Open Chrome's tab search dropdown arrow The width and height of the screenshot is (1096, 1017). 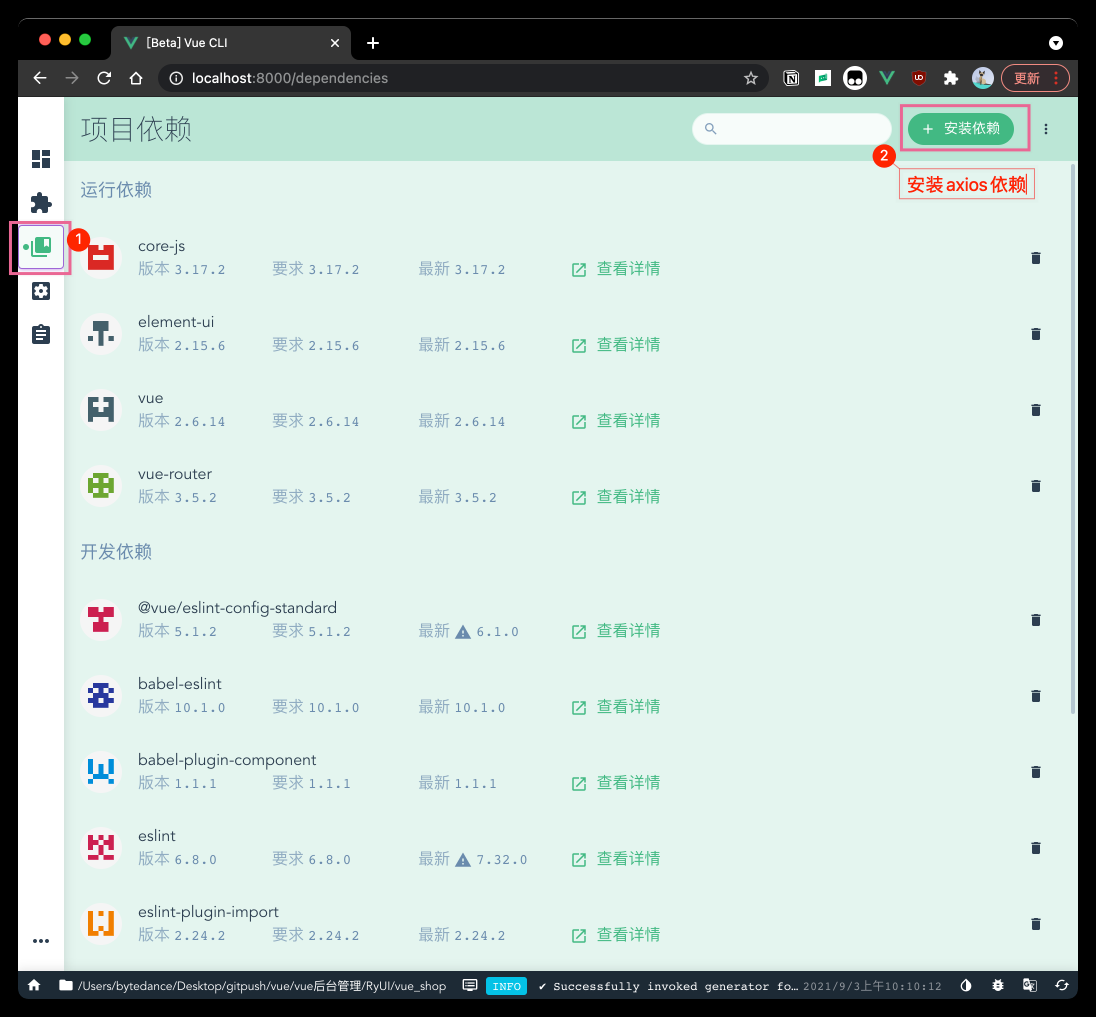(x=1055, y=43)
